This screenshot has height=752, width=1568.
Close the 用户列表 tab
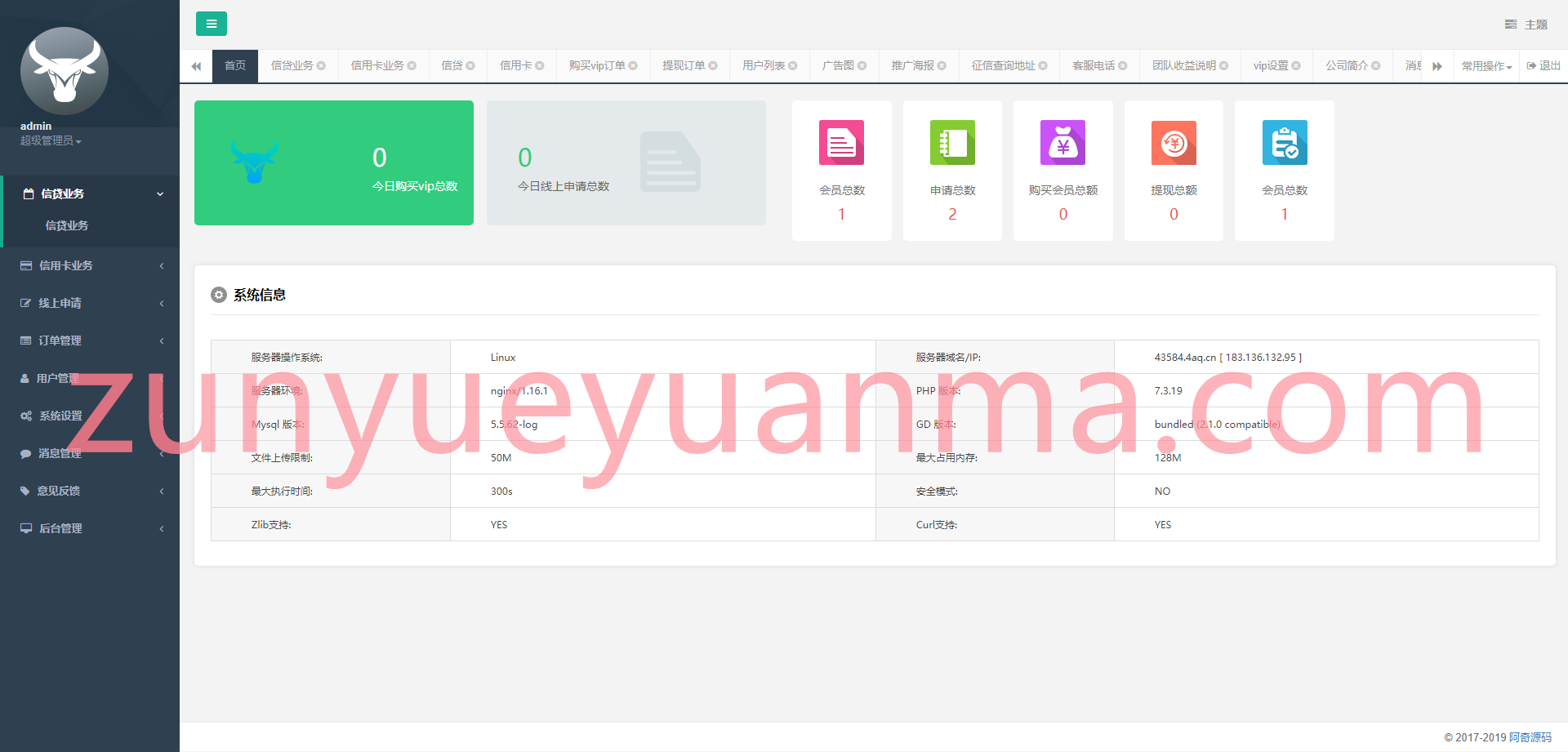(793, 66)
